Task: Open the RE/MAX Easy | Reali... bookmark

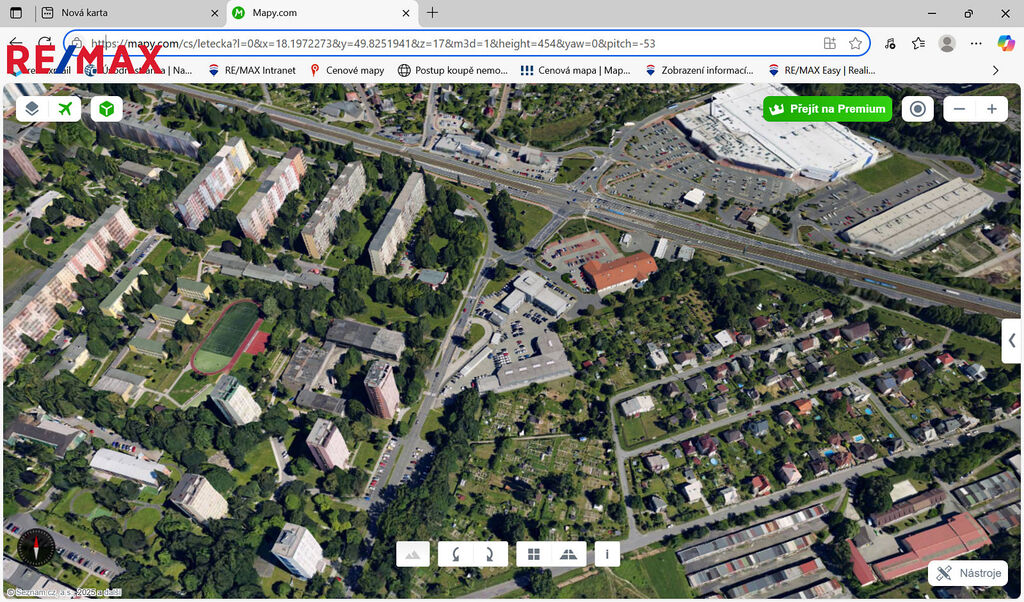Action: 822,70
